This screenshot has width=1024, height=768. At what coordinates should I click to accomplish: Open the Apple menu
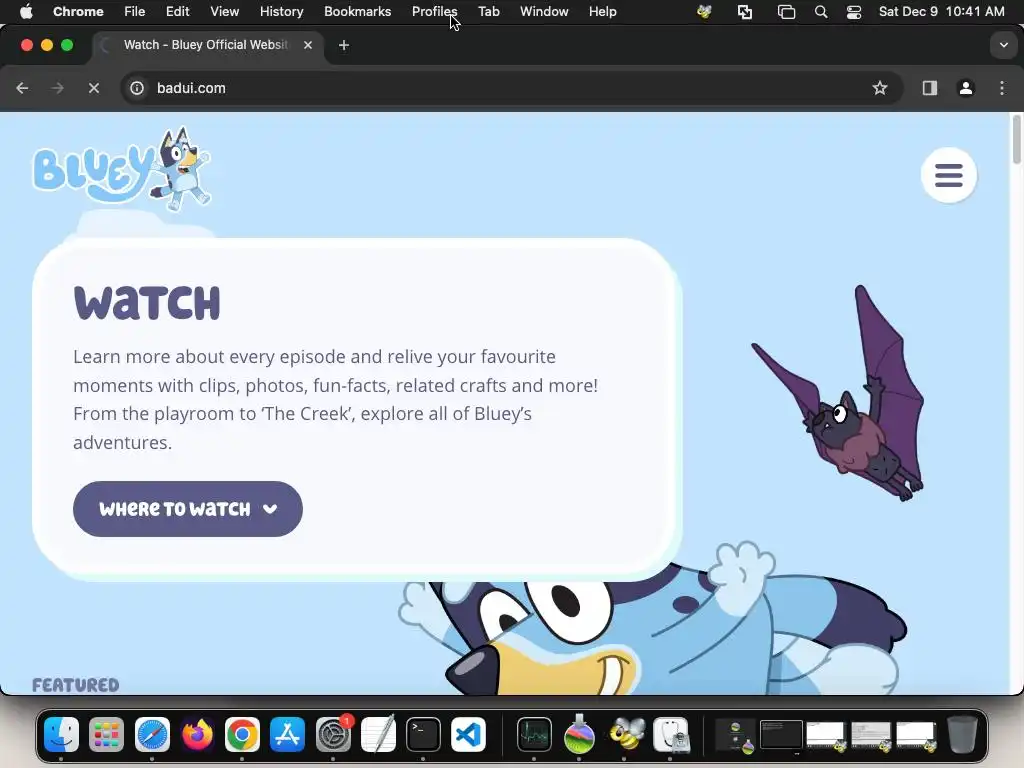click(x=26, y=11)
